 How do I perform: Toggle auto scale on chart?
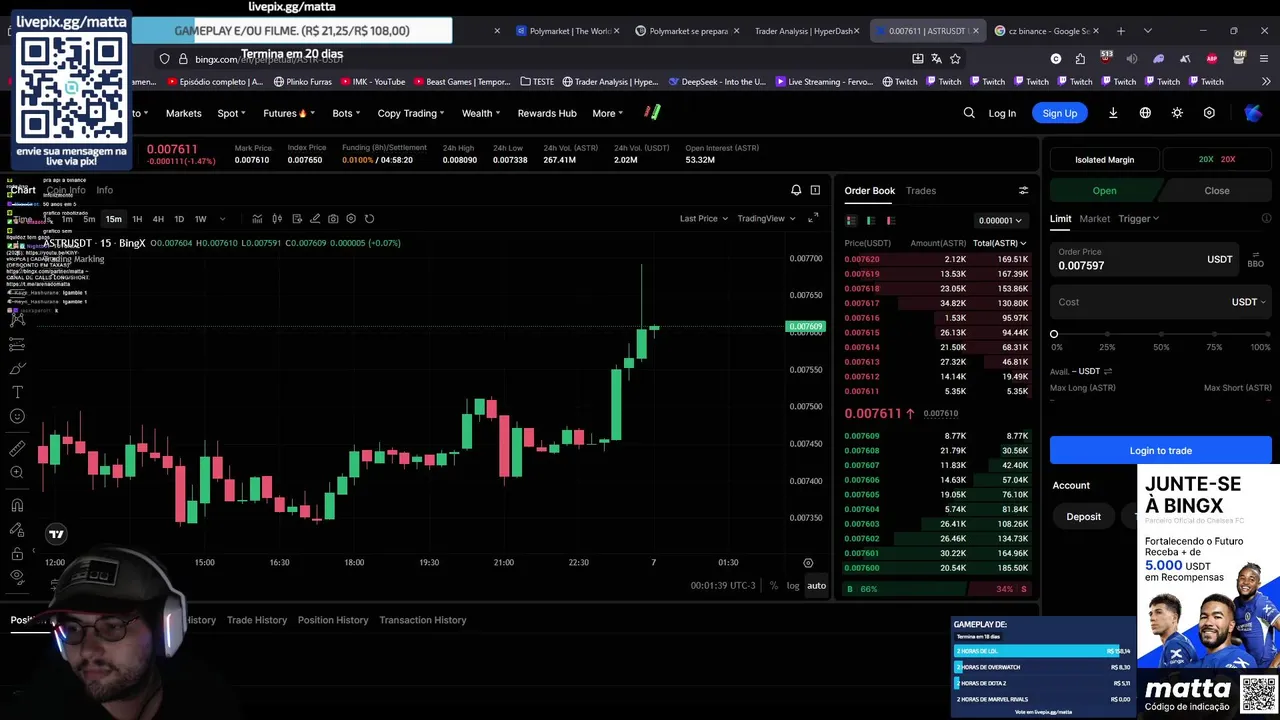(x=817, y=586)
